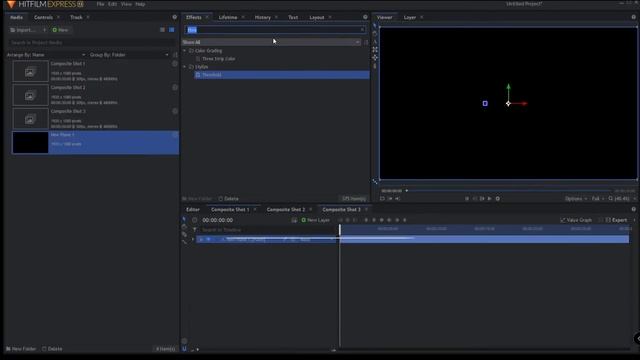Click New Folder in Media panel footer

click(21, 349)
